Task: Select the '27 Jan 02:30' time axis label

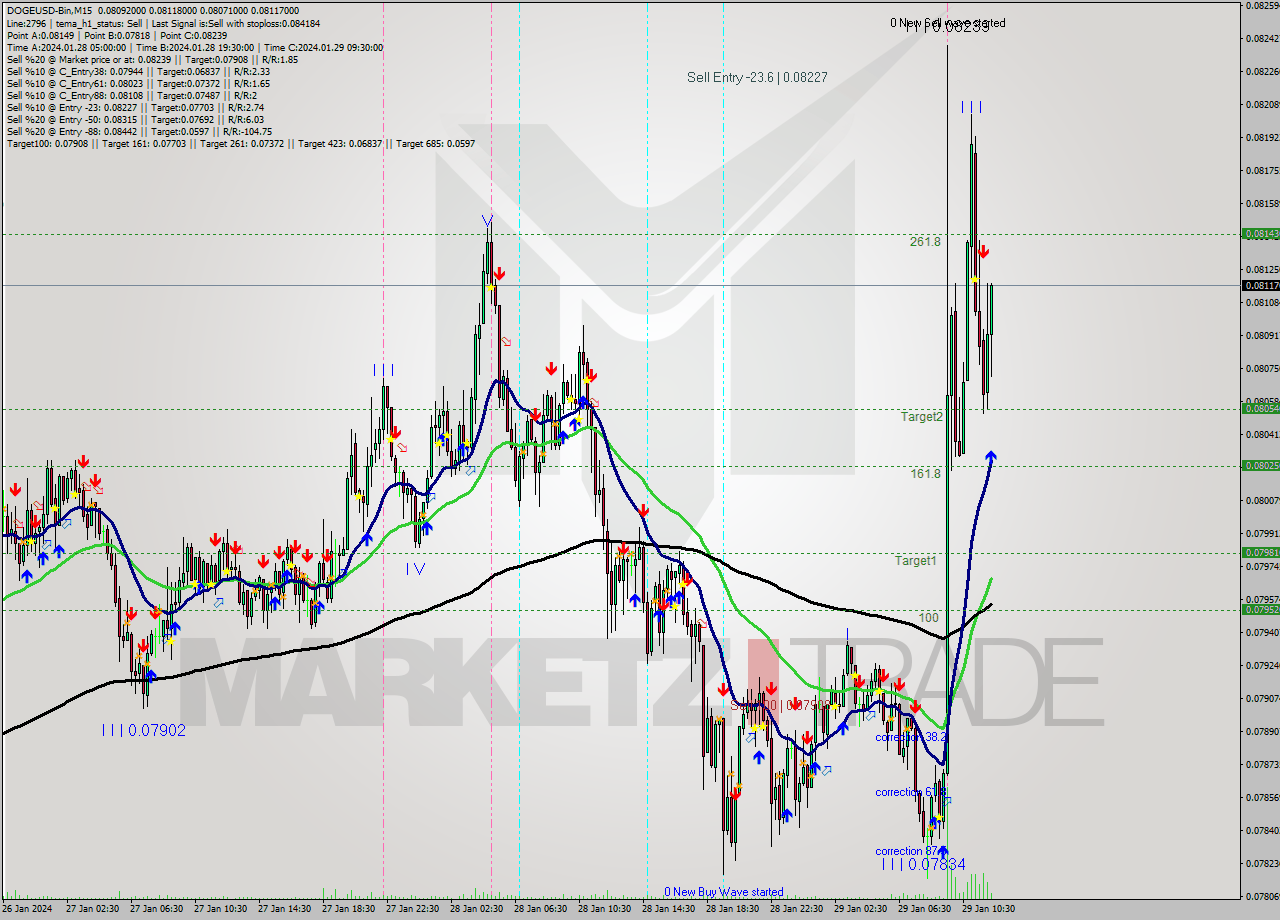Action: [92, 909]
